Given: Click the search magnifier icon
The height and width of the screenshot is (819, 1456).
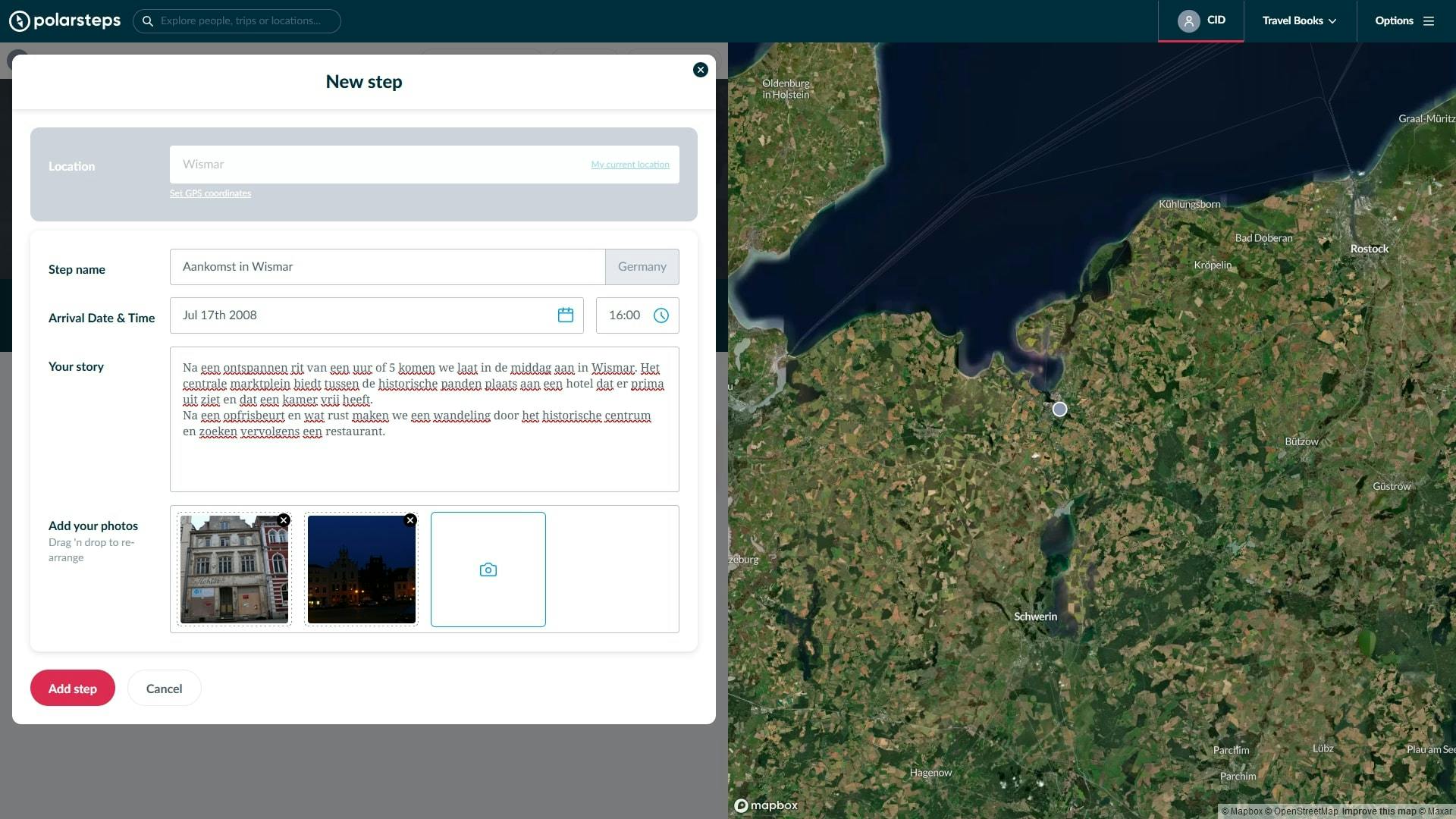Looking at the screenshot, I should click(x=148, y=21).
